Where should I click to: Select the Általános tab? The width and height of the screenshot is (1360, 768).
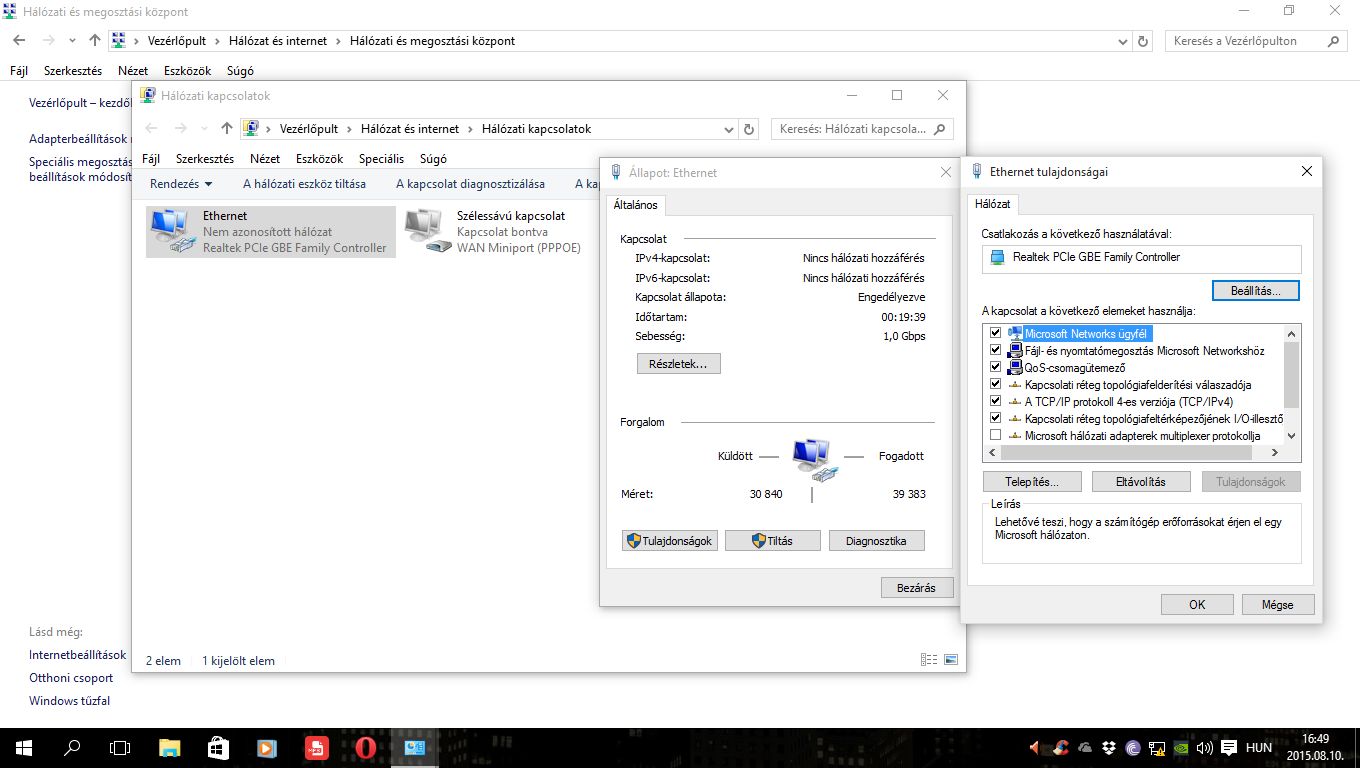pyautogui.click(x=636, y=205)
